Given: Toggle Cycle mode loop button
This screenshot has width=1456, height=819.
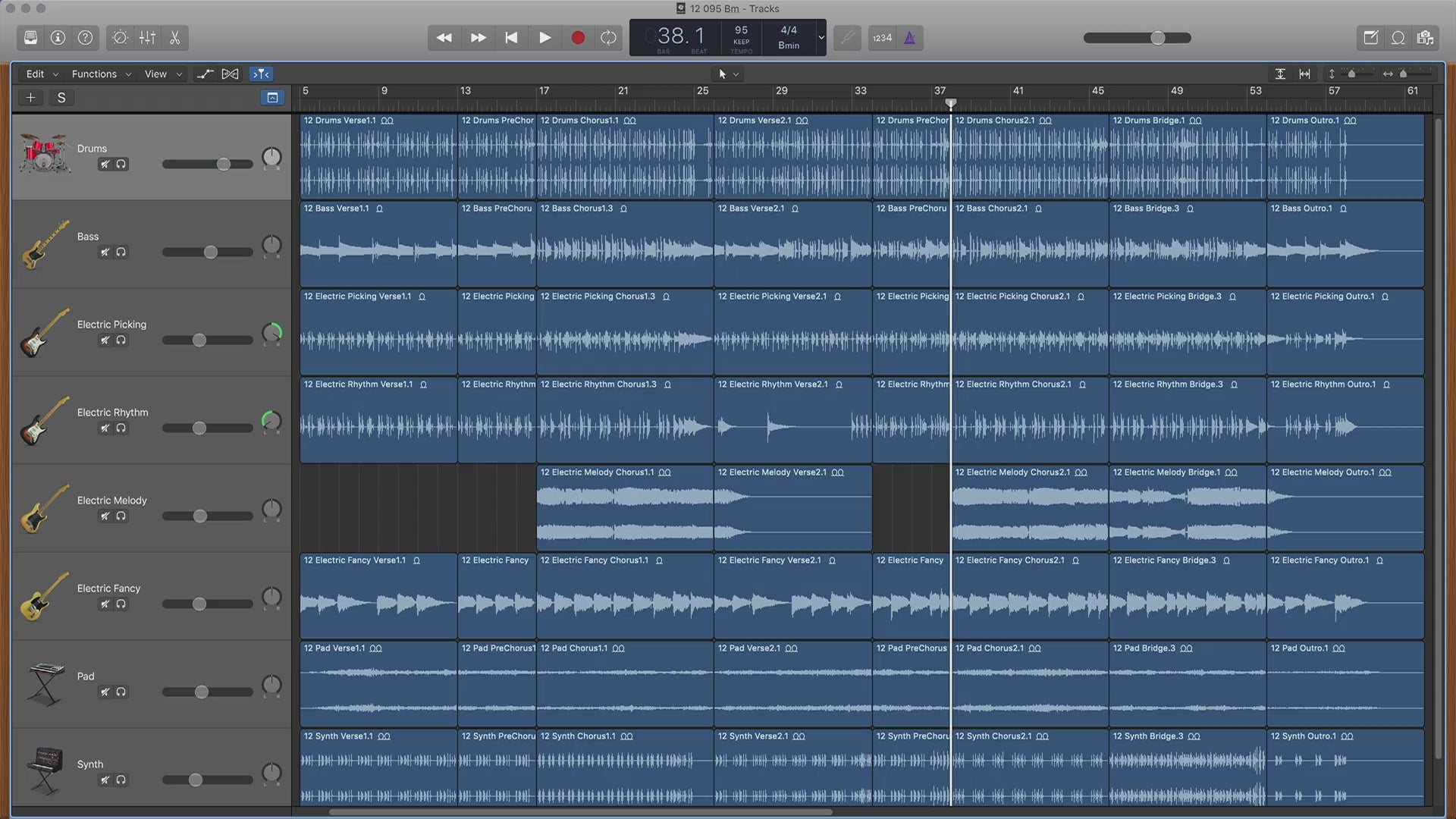Looking at the screenshot, I should [x=608, y=38].
